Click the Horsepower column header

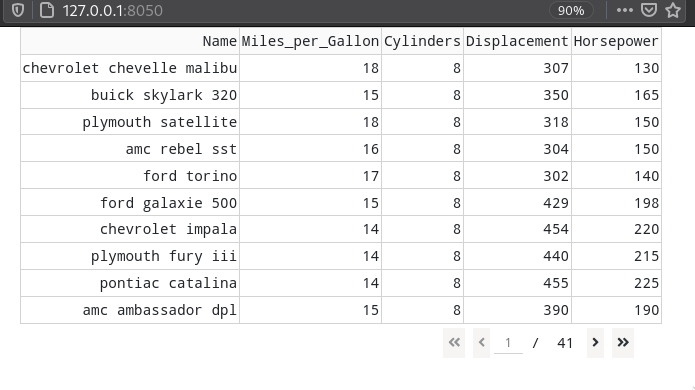[x=617, y=41]
